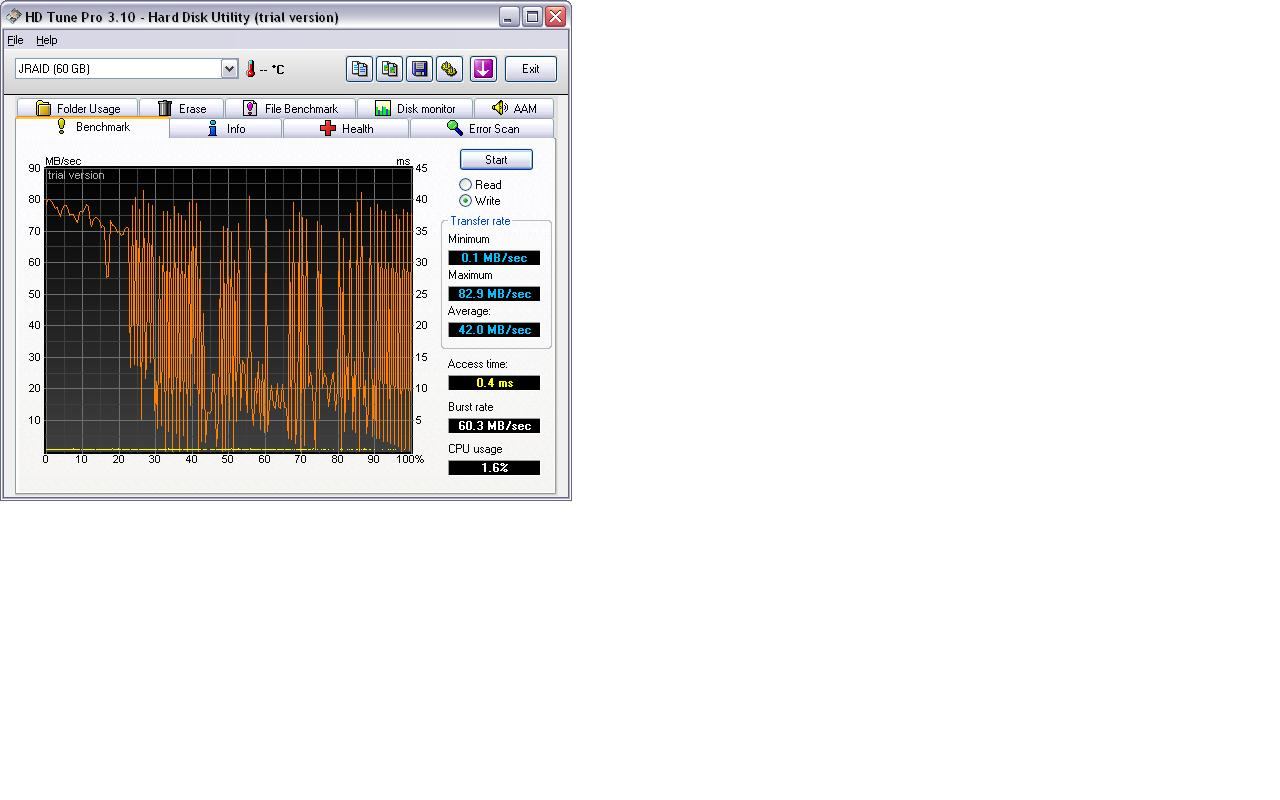Click the CPU usage 1.6% value

click(494, 468)
